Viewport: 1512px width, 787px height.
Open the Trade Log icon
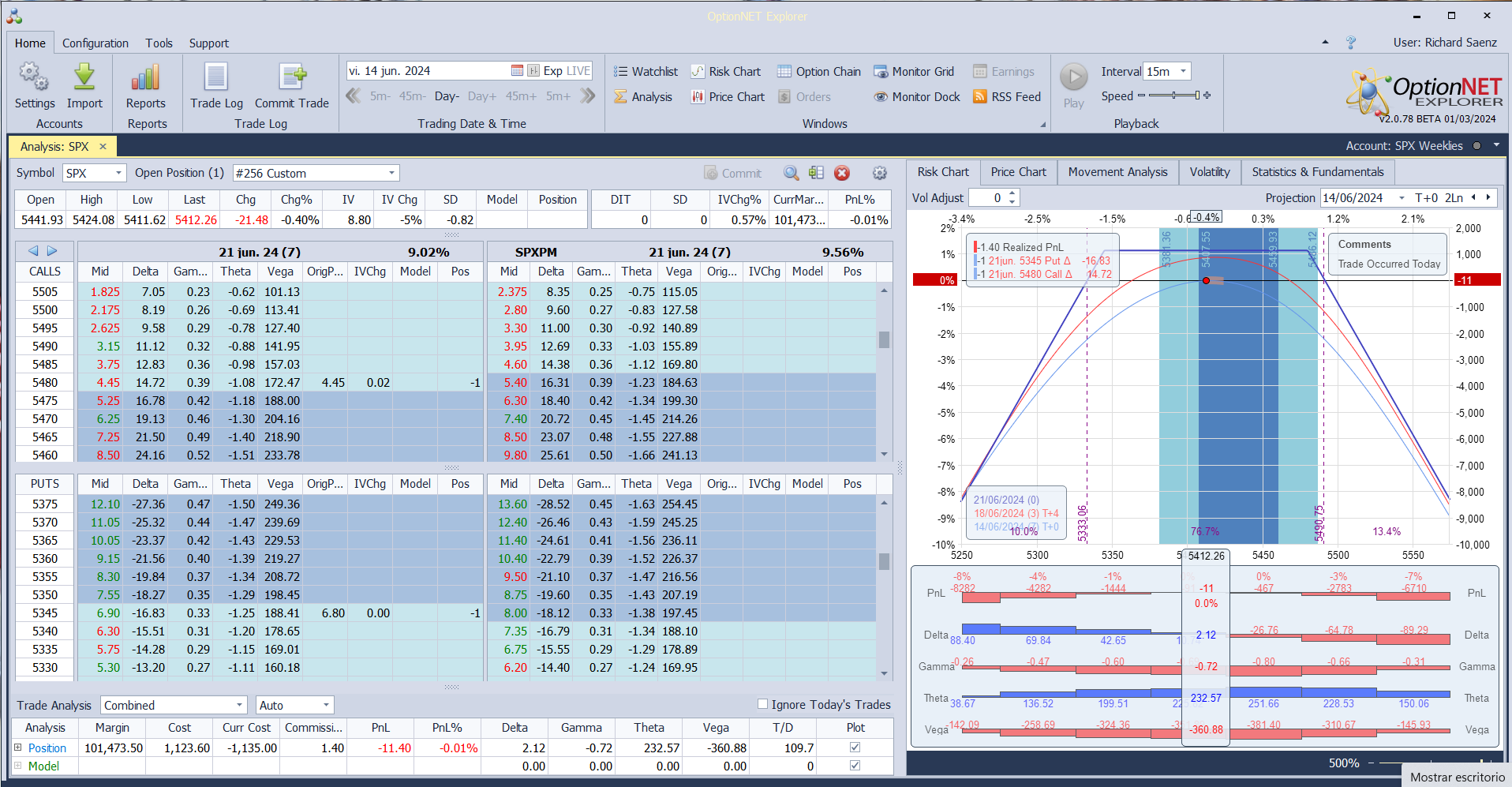tap(216, 77)
